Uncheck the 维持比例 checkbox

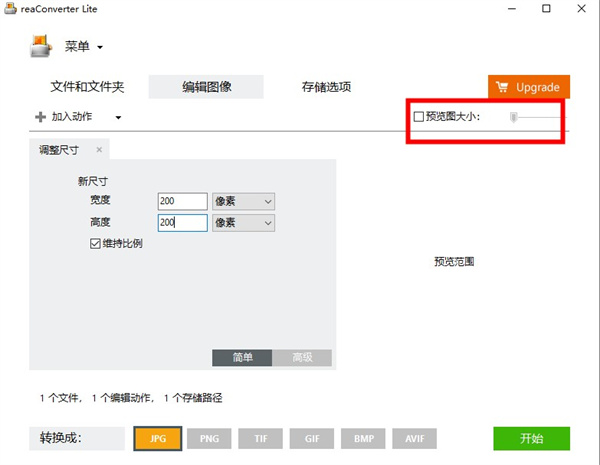95,243
